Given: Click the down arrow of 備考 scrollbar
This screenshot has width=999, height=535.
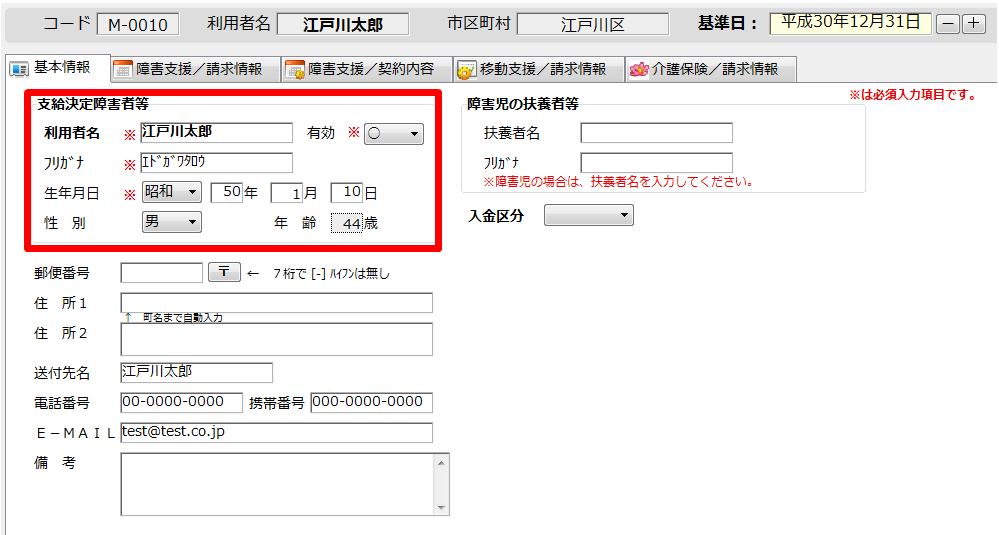Looking at the screenshot, I should pyautogui.click(x=441, y=507).
